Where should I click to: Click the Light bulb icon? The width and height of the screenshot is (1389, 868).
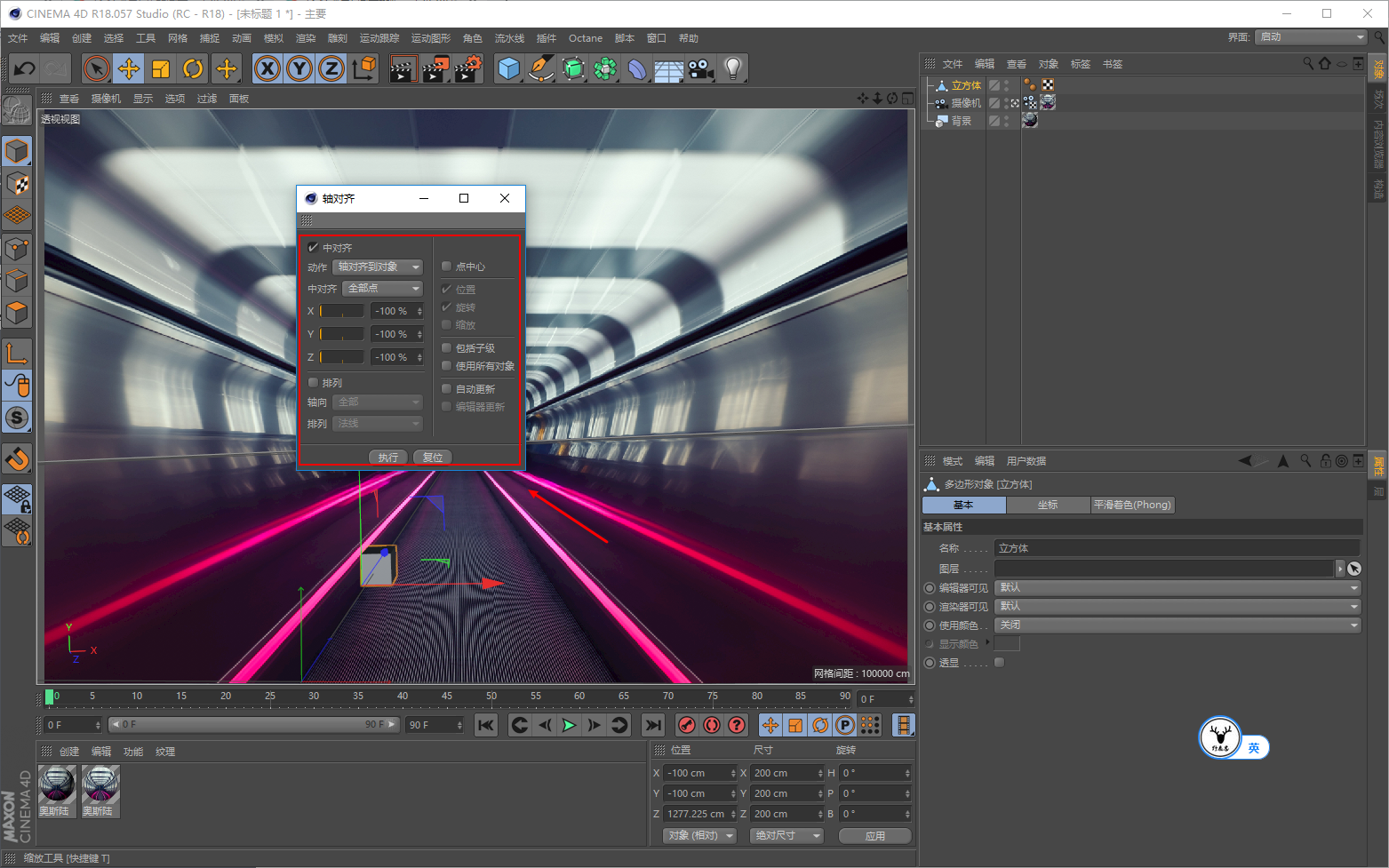pos(732,68)
